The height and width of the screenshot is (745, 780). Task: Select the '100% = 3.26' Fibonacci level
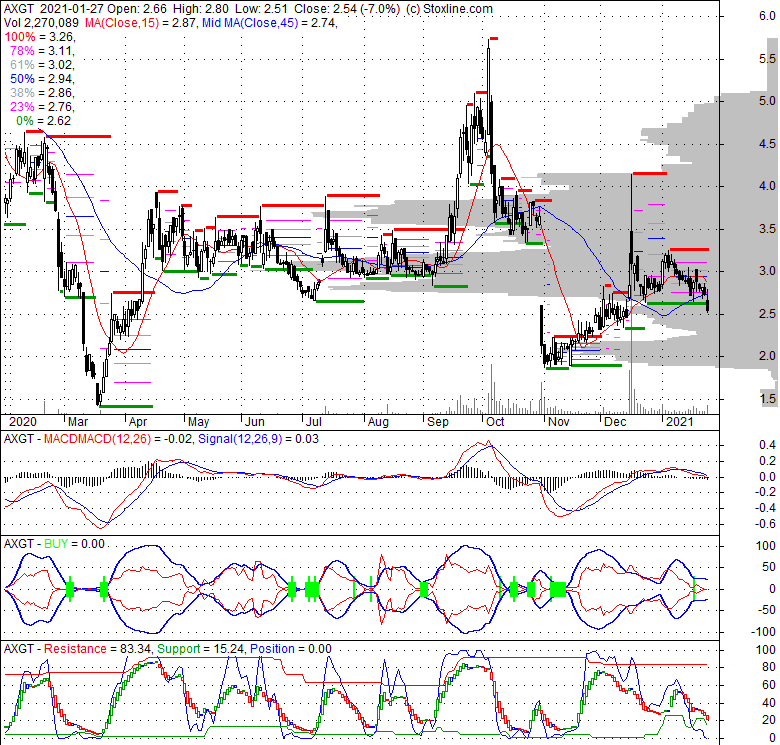pos(40,37)
